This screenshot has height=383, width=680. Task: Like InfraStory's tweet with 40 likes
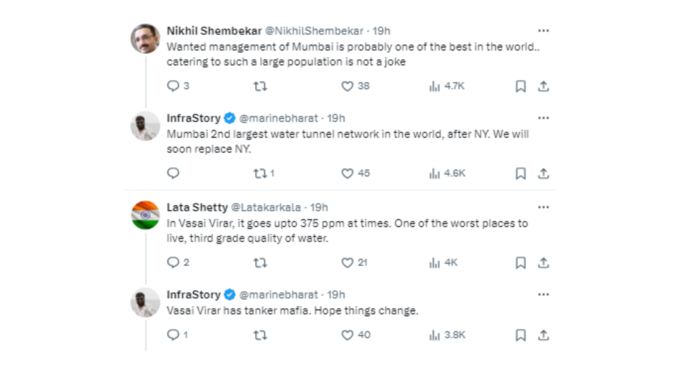point(347,335)
